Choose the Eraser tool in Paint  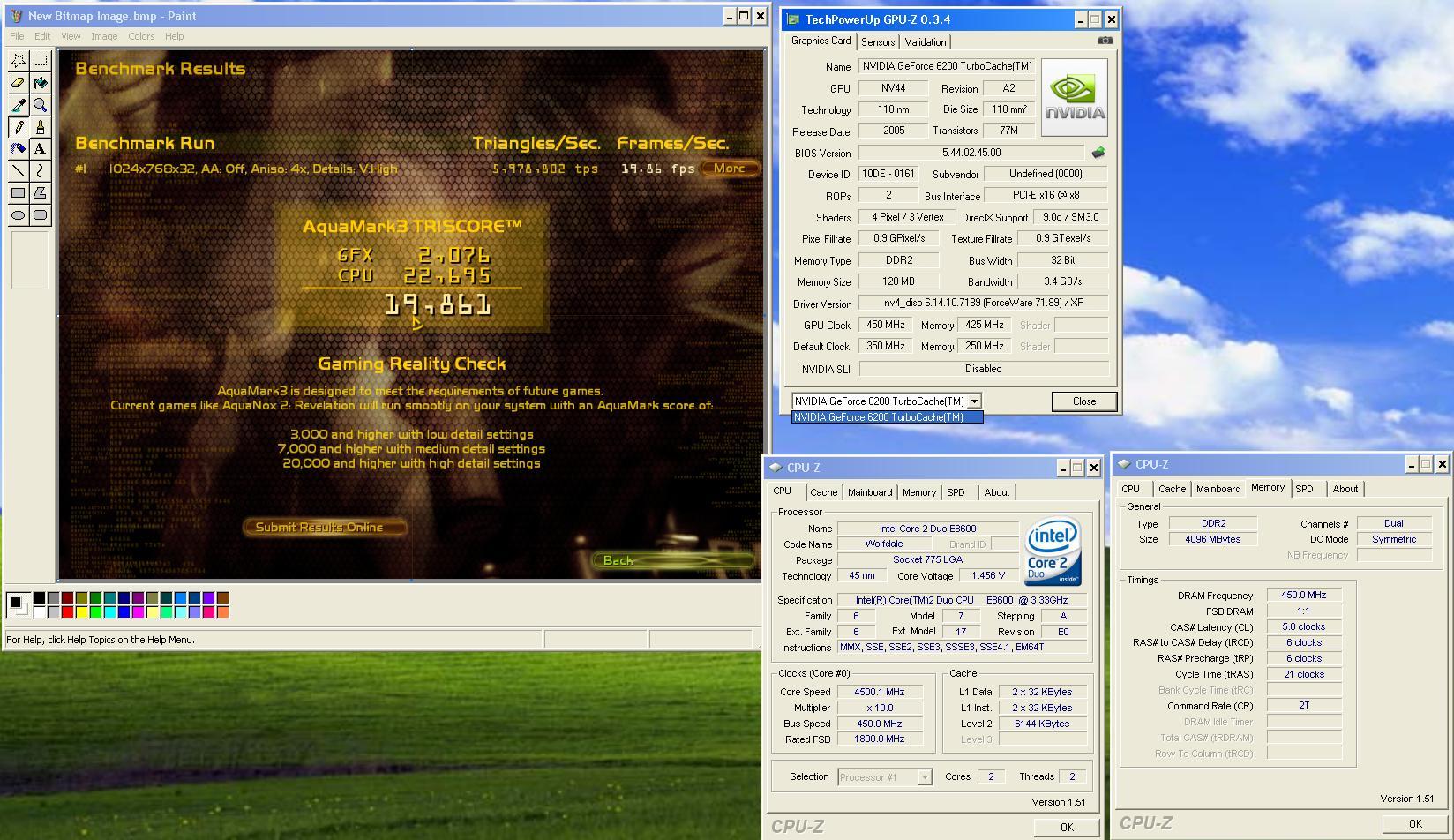point(19,83)
